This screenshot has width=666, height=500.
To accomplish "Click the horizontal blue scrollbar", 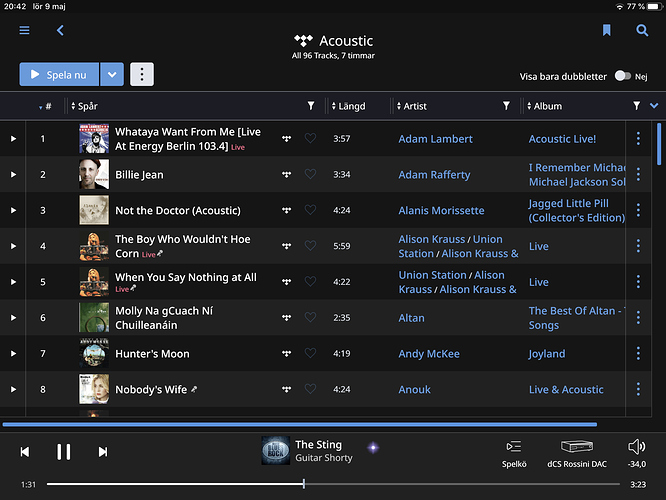I will point(299,424).
